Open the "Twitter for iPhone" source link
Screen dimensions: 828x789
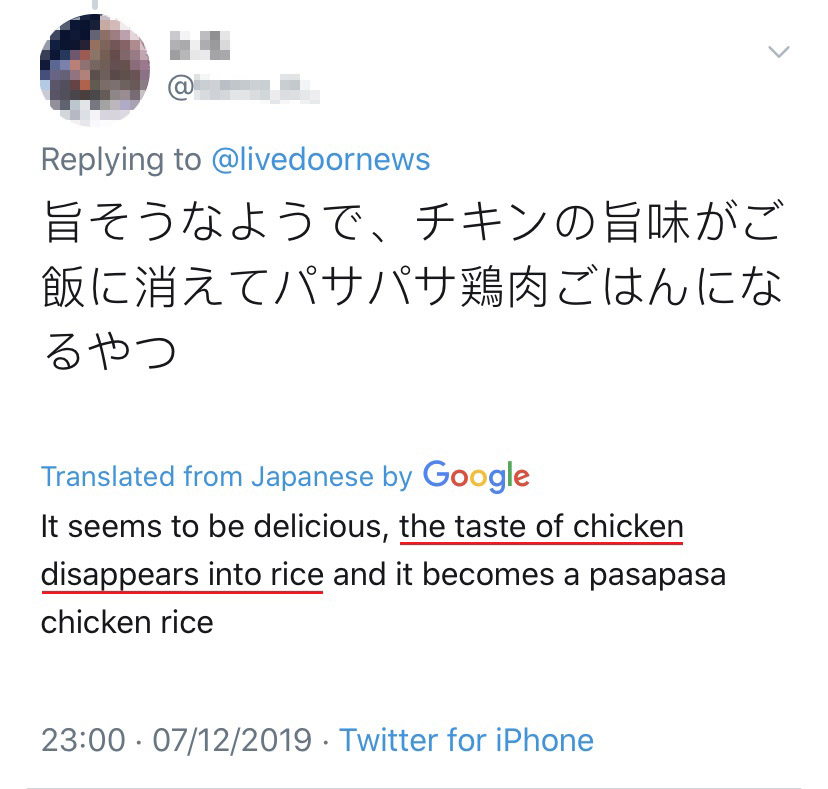pyautogui.click(x=466, y=740)
